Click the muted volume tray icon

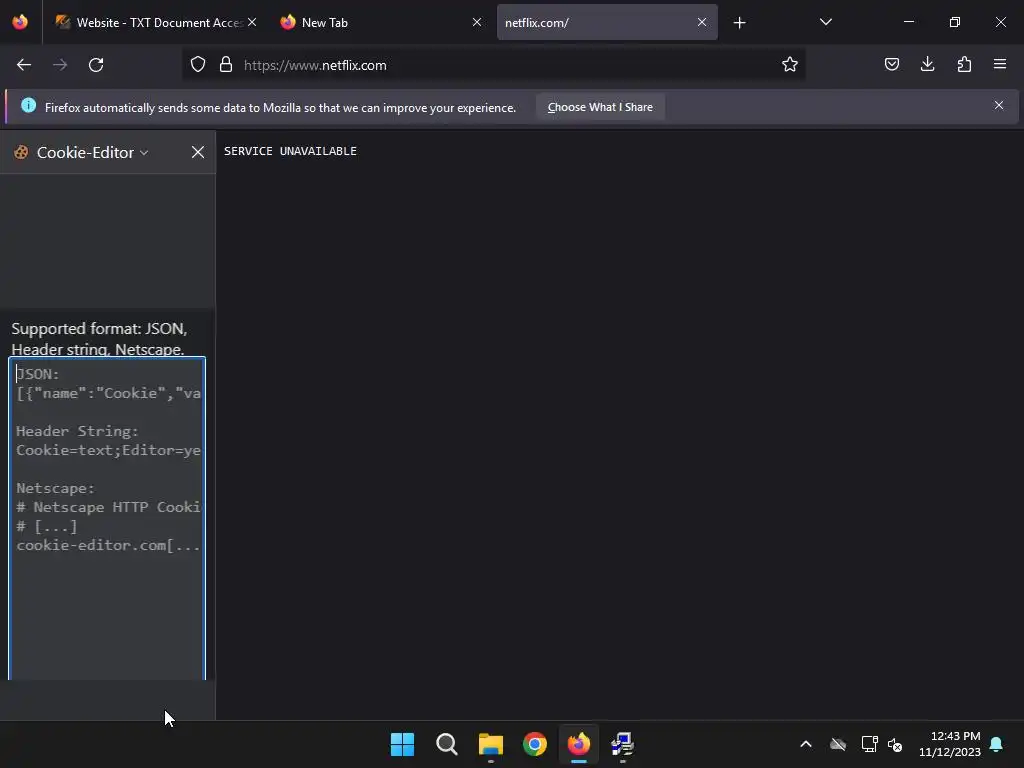tap(895, 744)
